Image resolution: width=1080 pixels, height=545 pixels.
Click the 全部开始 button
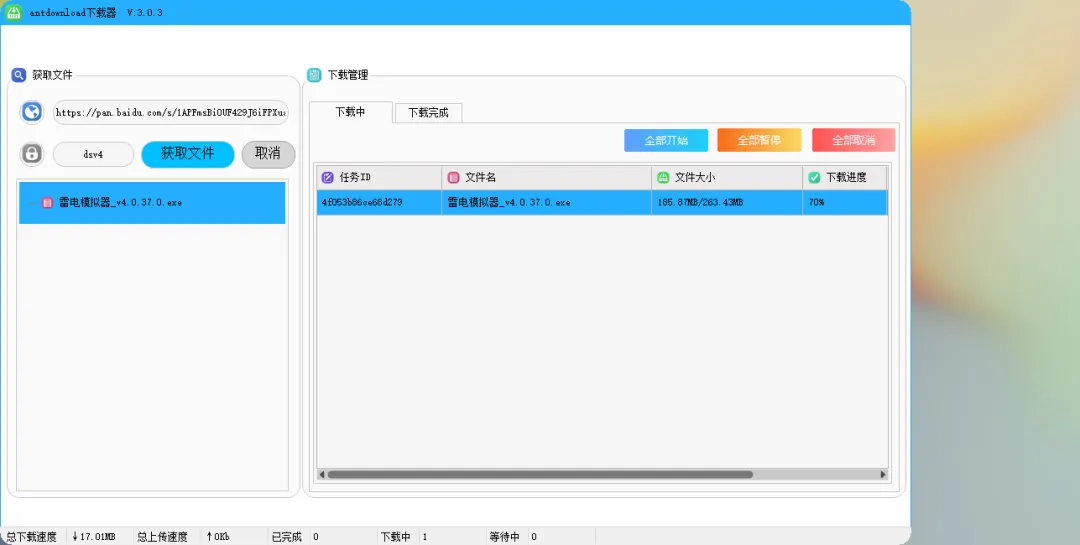(x=666, y=140)
